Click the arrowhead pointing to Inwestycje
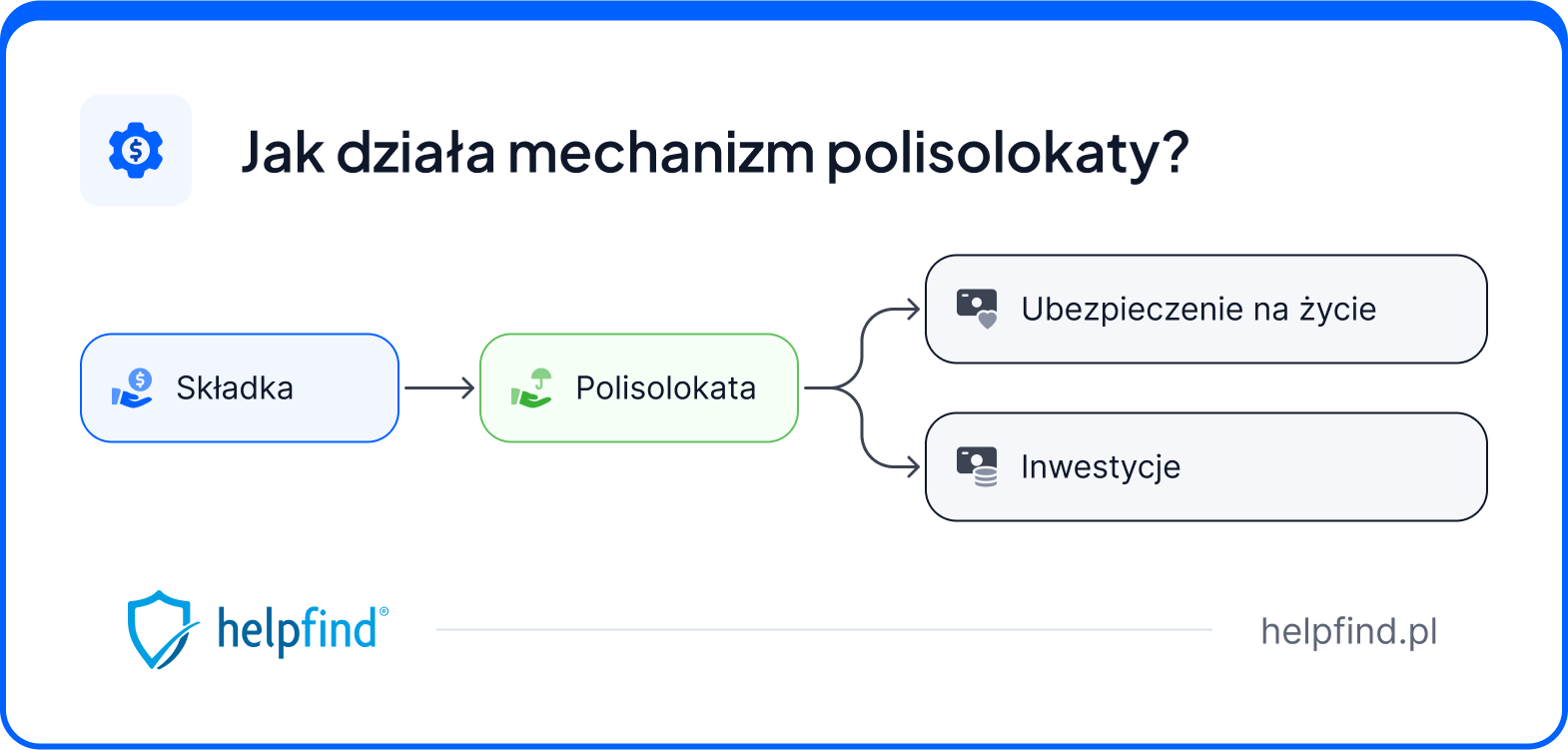Viewport: 1568px width, 750px height. point(911,466)
